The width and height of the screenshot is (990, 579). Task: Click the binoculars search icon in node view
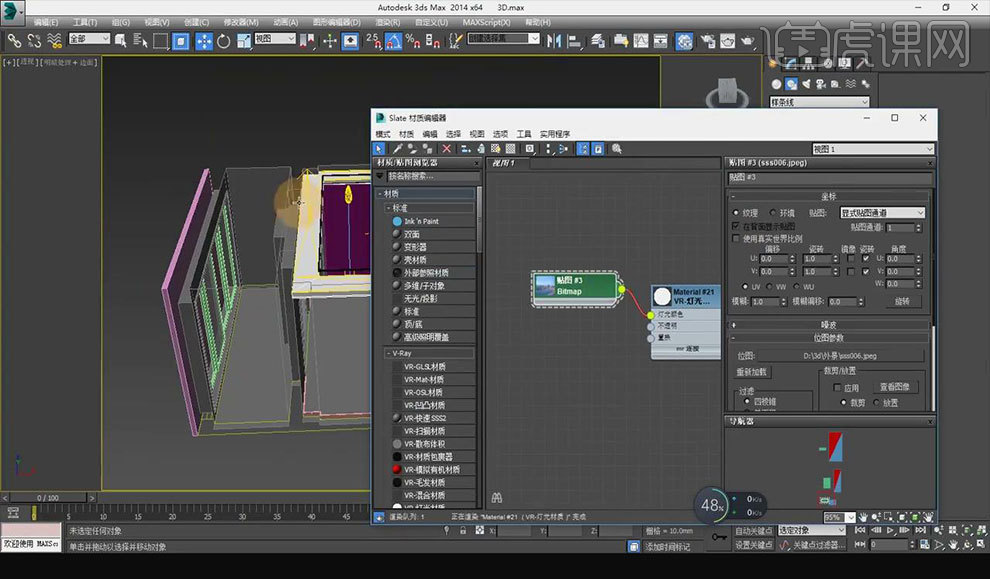point(497,498)
